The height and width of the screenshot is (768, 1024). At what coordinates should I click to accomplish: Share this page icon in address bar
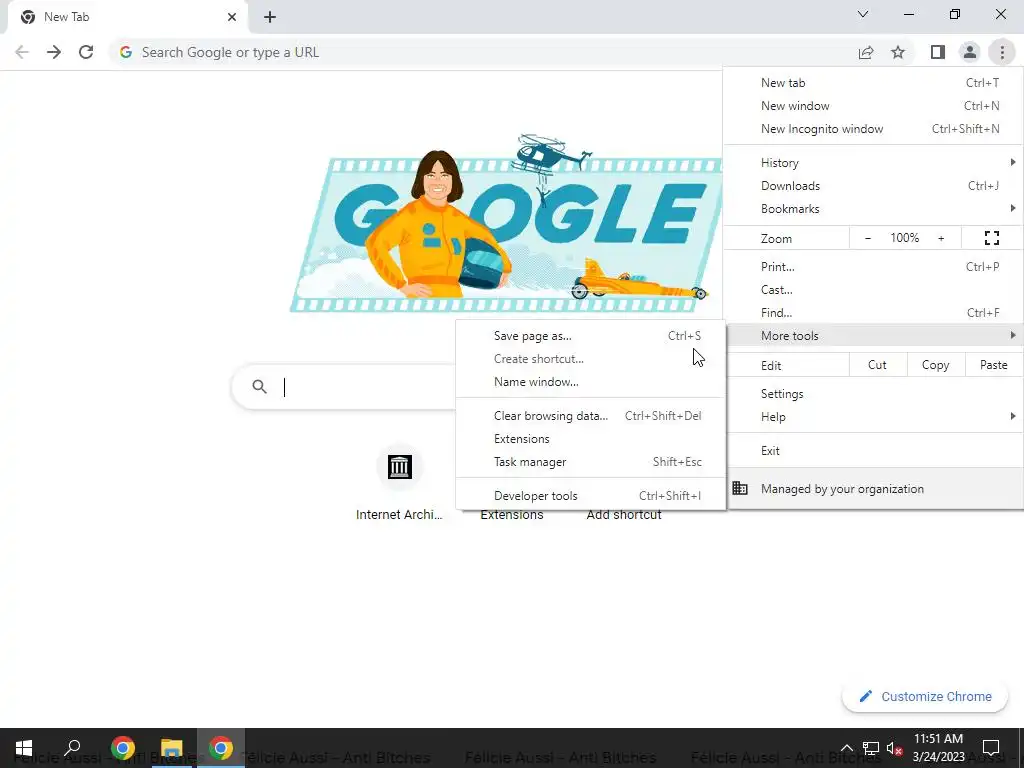[x=866, y=52]
